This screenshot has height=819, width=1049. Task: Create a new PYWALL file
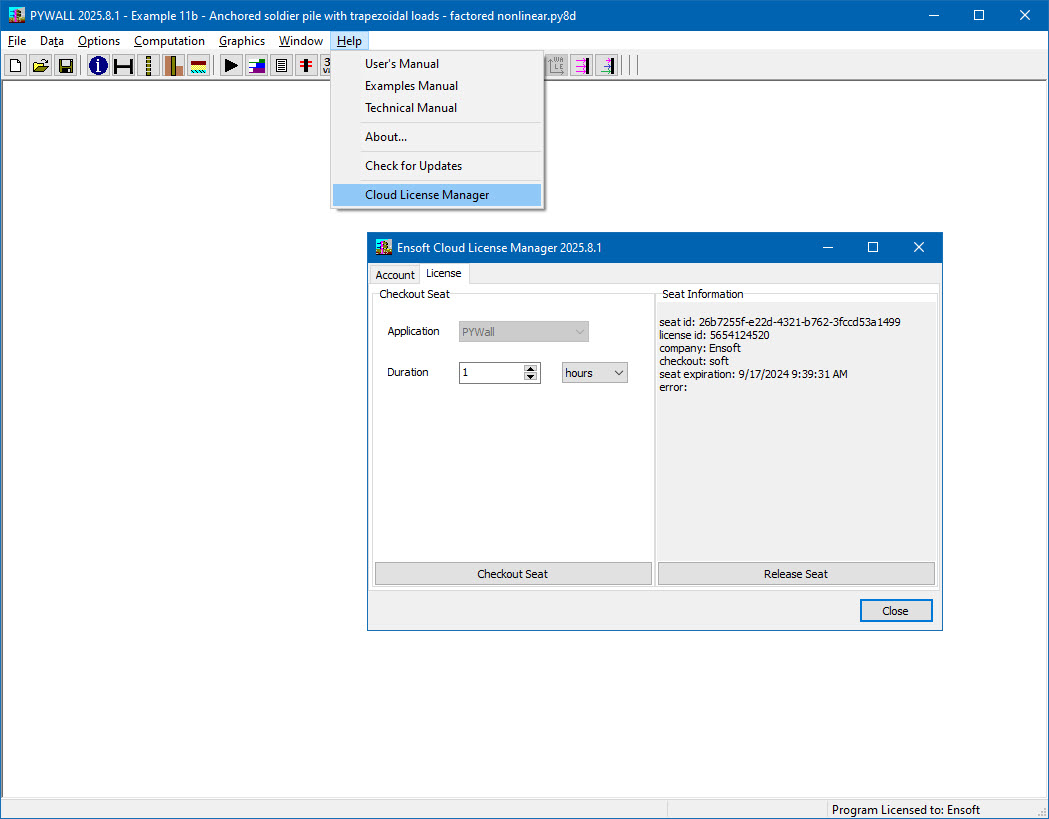pyautogui.click(x=15, y=65)
